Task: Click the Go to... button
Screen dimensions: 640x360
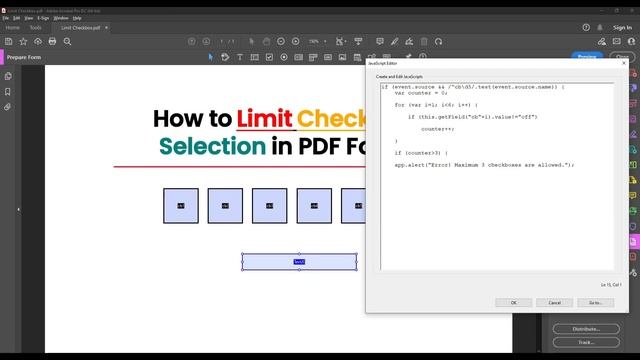Action: (596, 302)
